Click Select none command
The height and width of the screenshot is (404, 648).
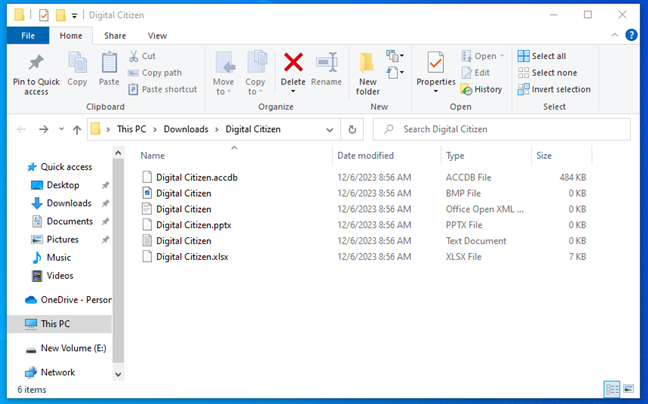tap(547, 73)
